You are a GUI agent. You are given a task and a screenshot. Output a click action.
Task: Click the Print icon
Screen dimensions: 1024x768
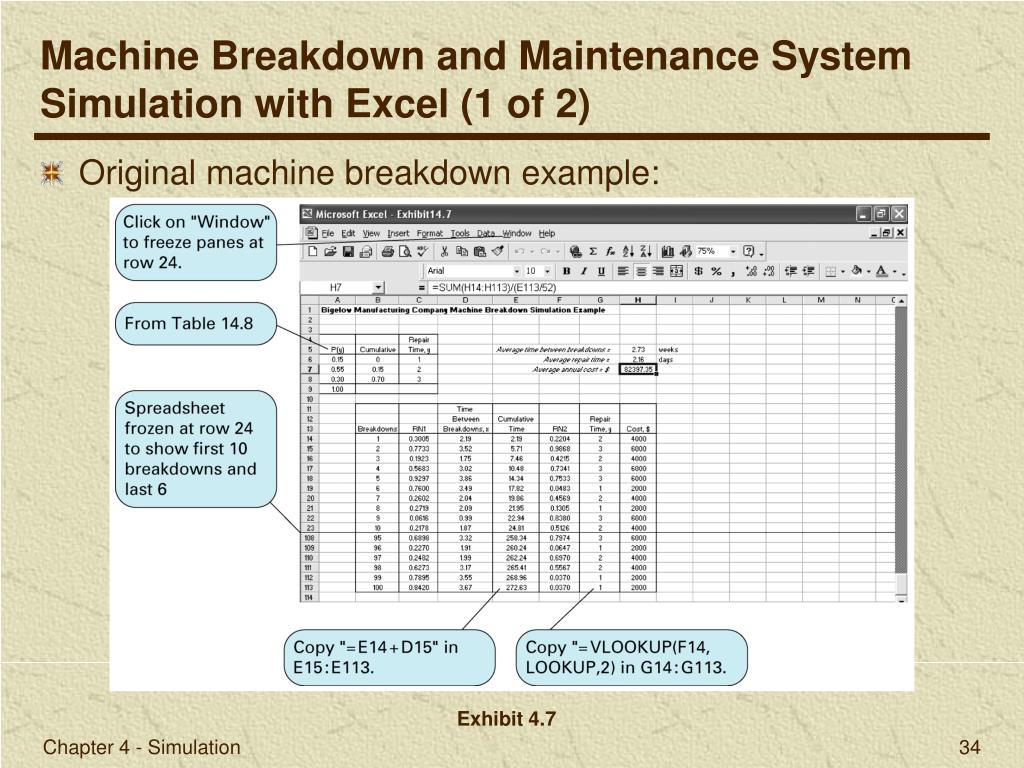click(388, 251)
